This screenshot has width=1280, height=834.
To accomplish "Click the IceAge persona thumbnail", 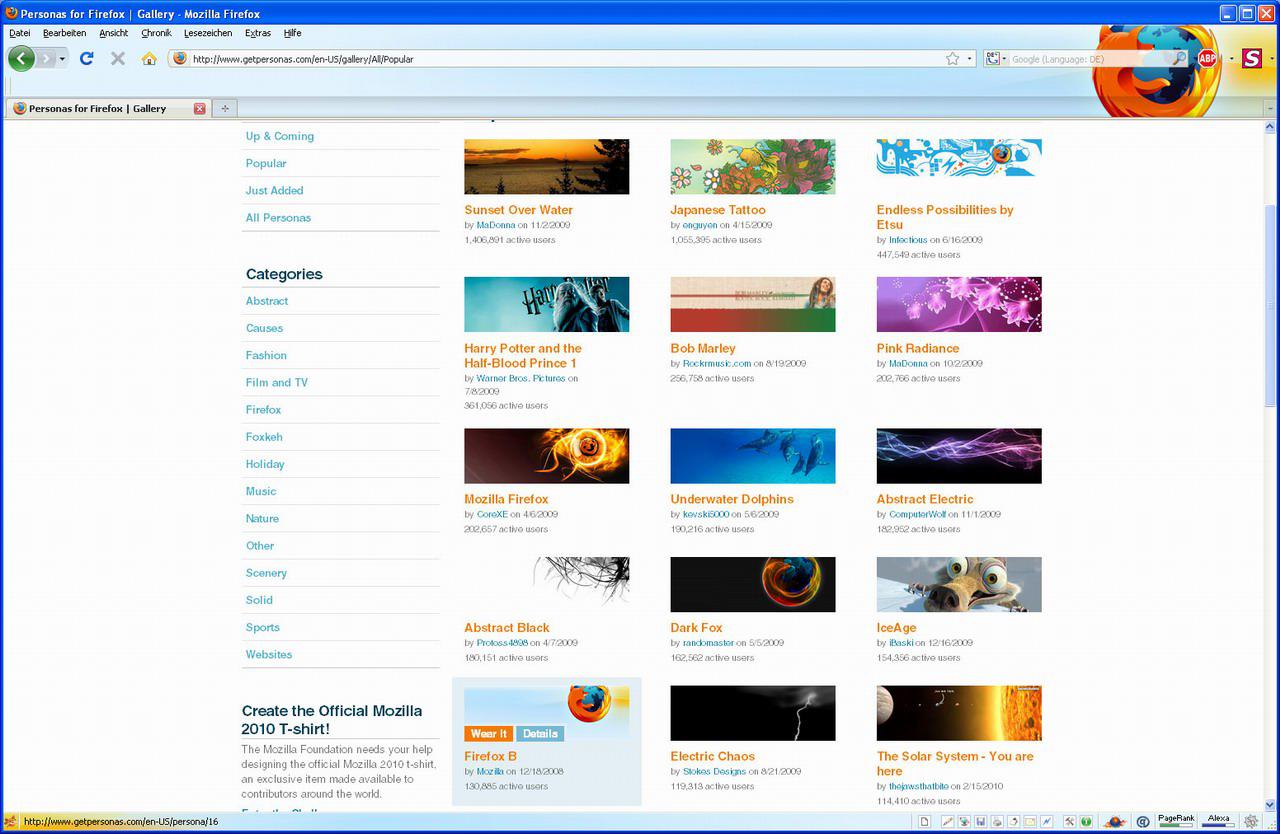I will point(959,584).
